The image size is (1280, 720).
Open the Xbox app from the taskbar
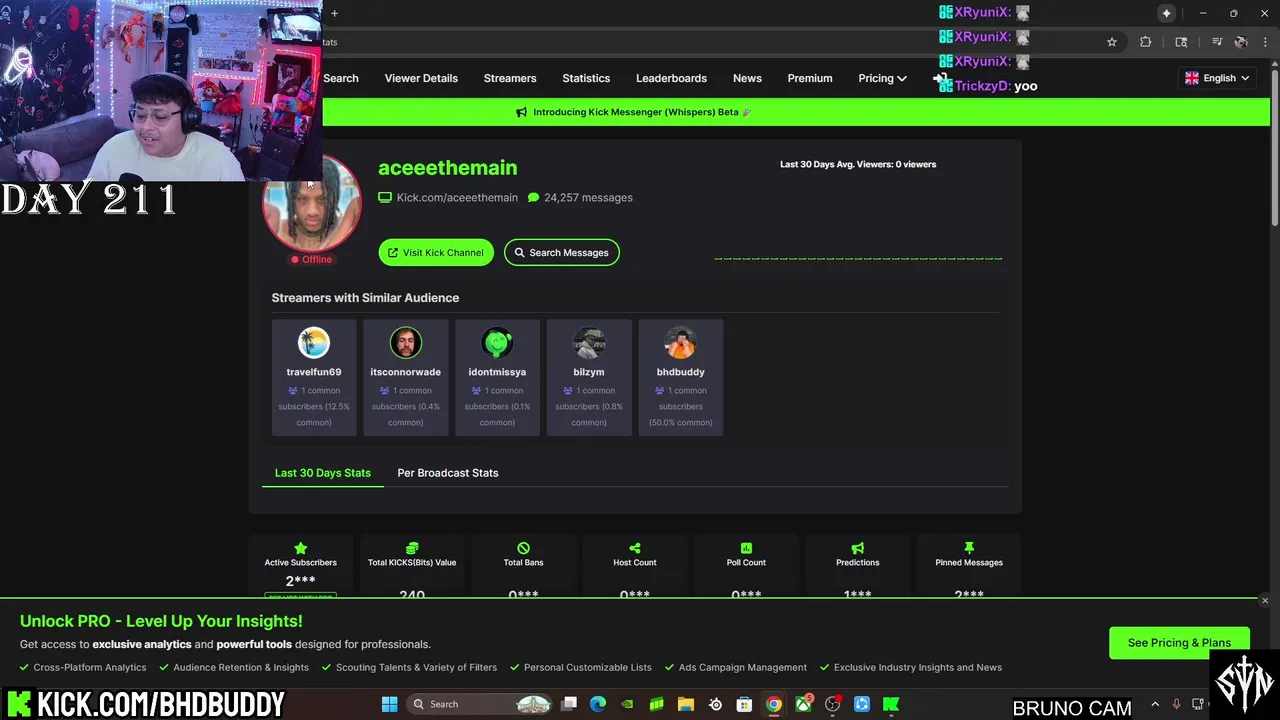tap(803, 704)
